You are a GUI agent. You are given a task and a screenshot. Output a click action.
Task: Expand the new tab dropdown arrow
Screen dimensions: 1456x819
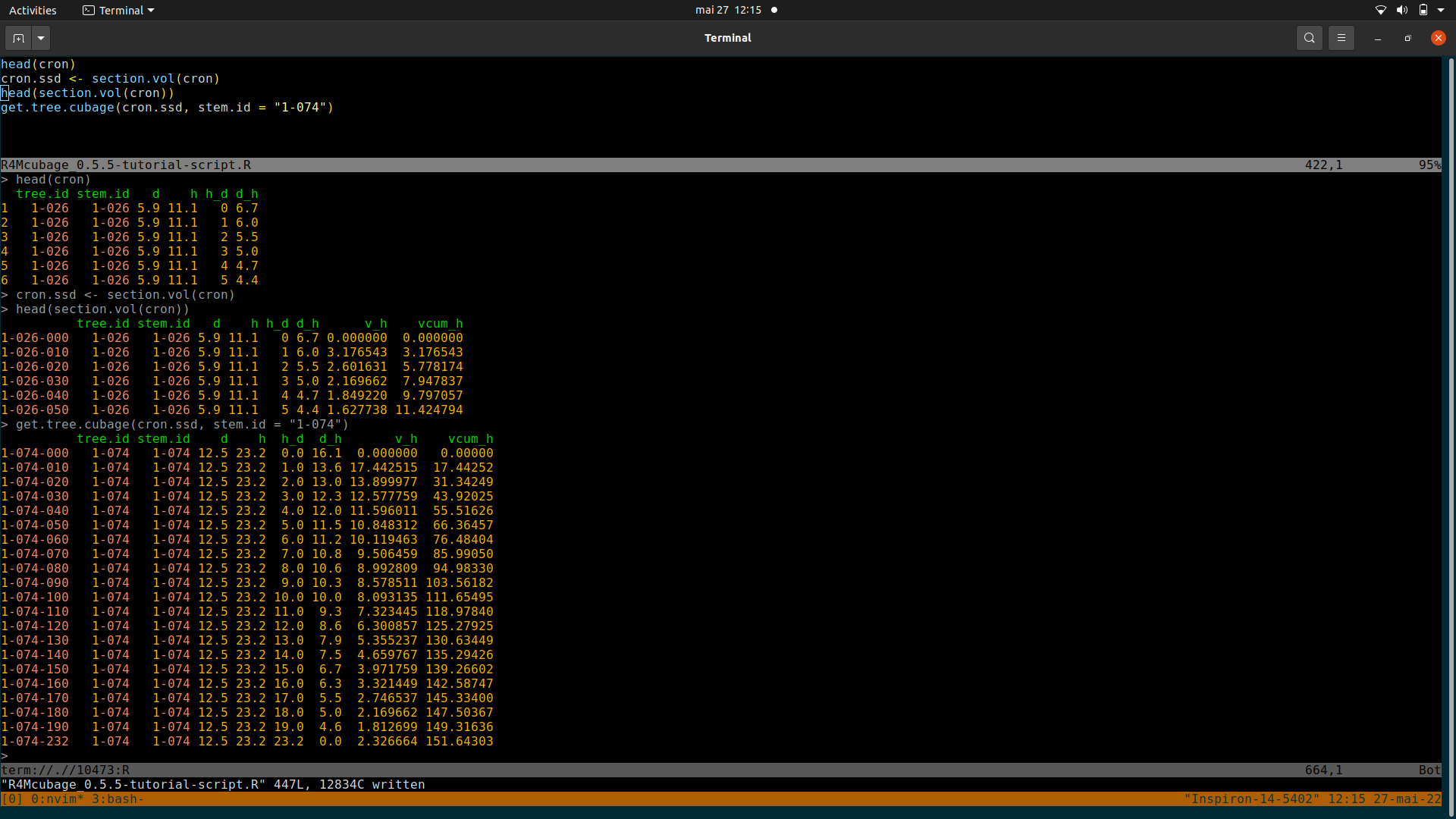(41, 38)
